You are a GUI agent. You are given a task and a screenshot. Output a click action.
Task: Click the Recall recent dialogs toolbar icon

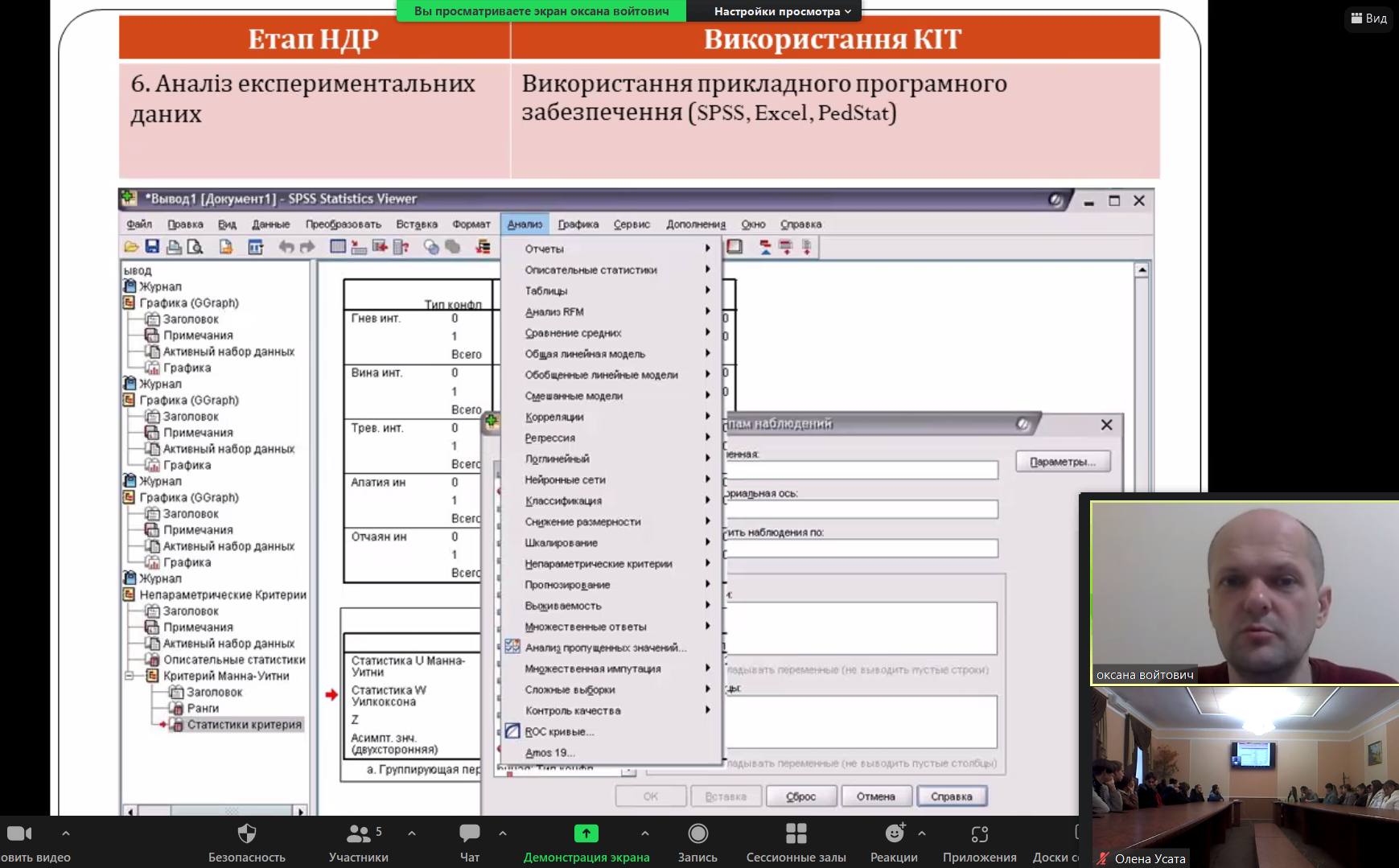256,247
